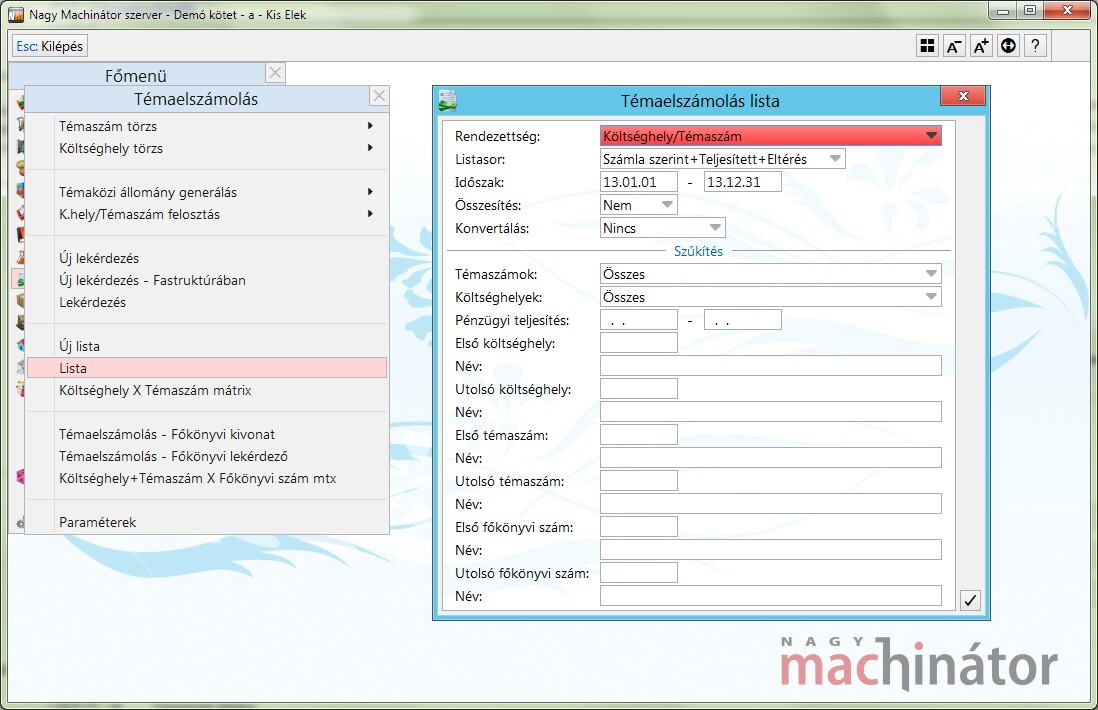The width and height of the screenshot is (1098, 710).
Task: Click Név field under Utolsó költséghely
Action: click(770, 412)
